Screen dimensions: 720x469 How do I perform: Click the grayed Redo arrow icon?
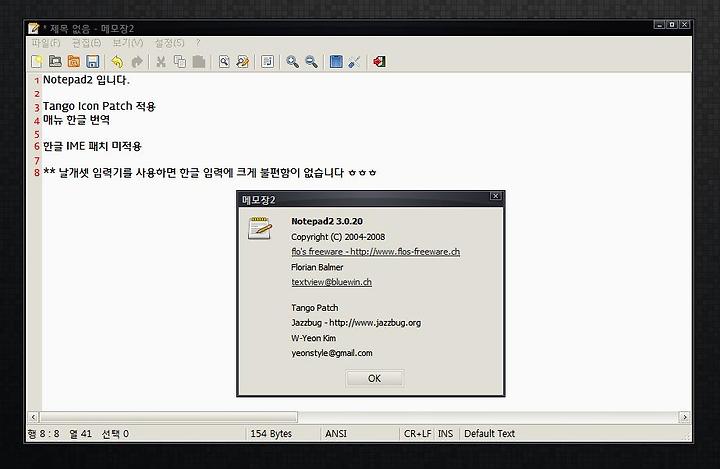[x=137, y=62]
